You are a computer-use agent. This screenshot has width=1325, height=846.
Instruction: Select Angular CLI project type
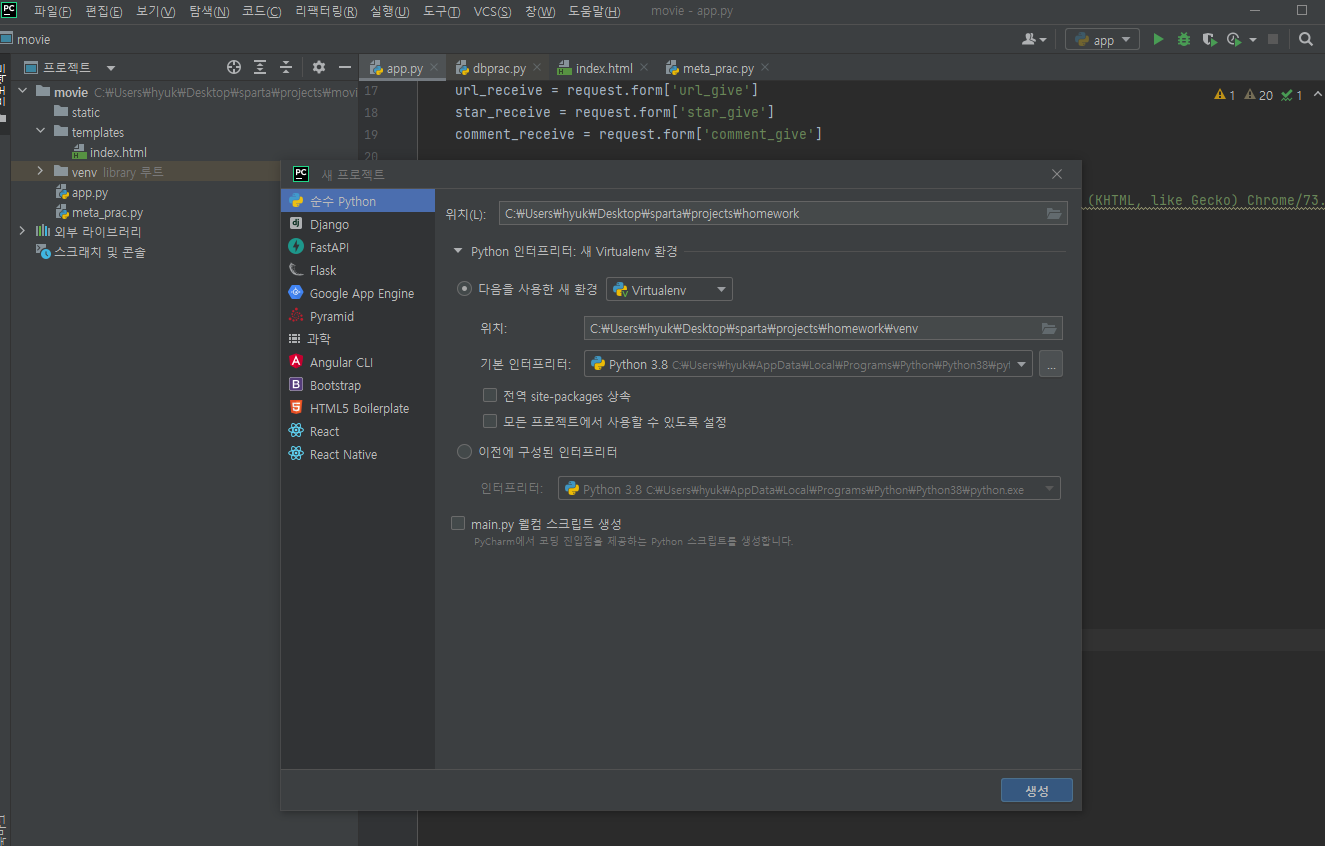358,362
